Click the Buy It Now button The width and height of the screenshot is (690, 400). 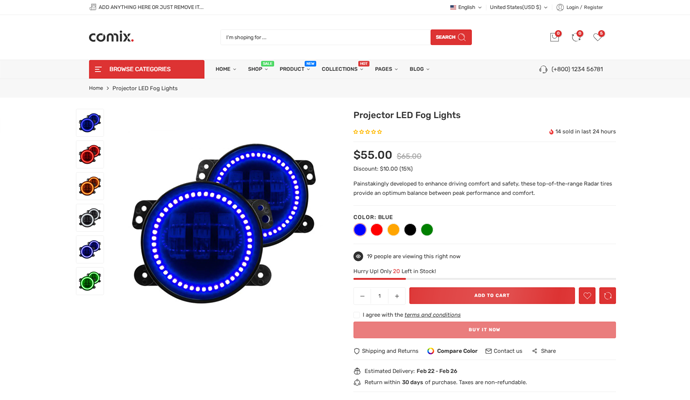(484, 330)
